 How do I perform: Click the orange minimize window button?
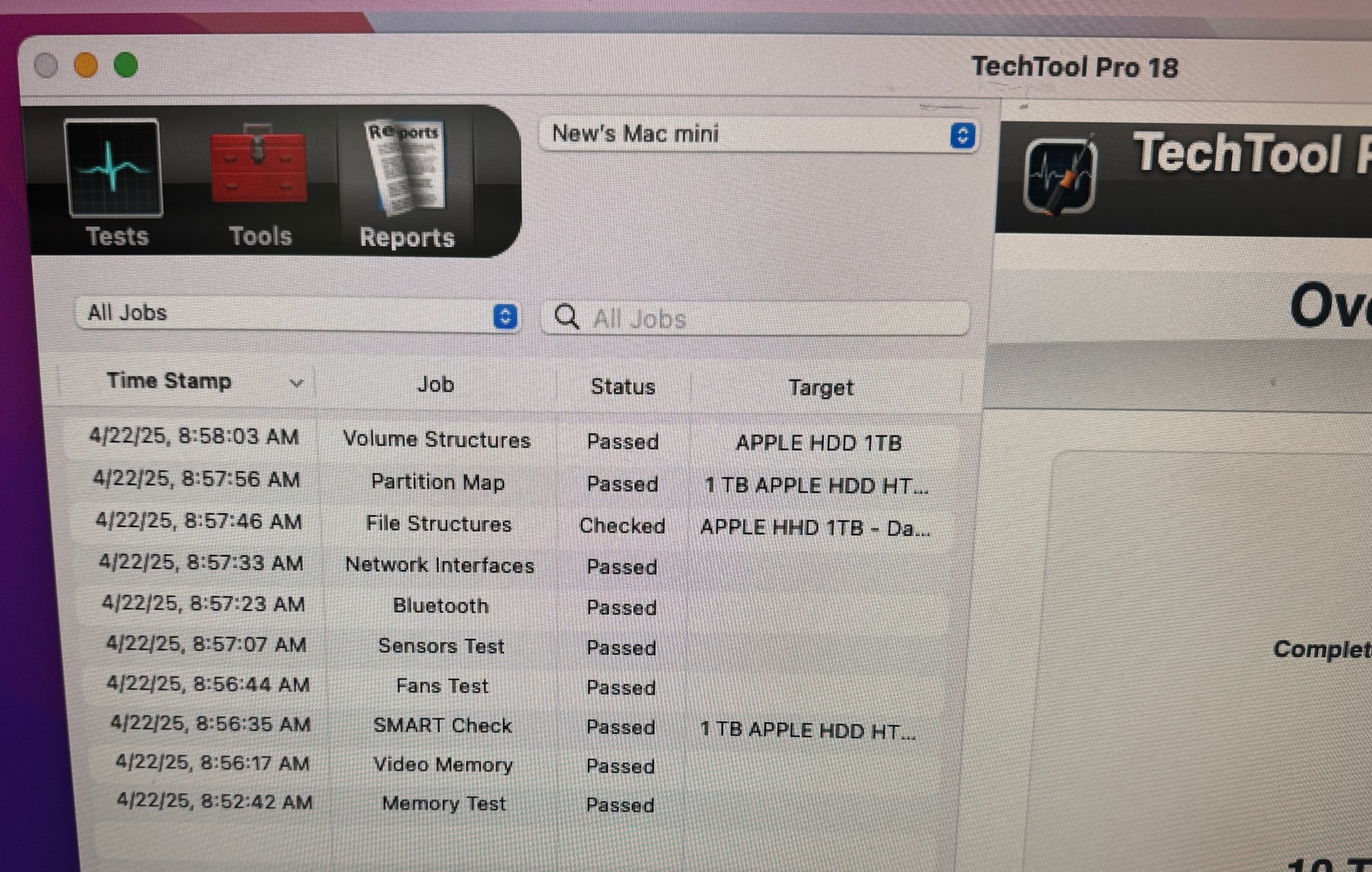pyautogui.click(x=86, y=66)
